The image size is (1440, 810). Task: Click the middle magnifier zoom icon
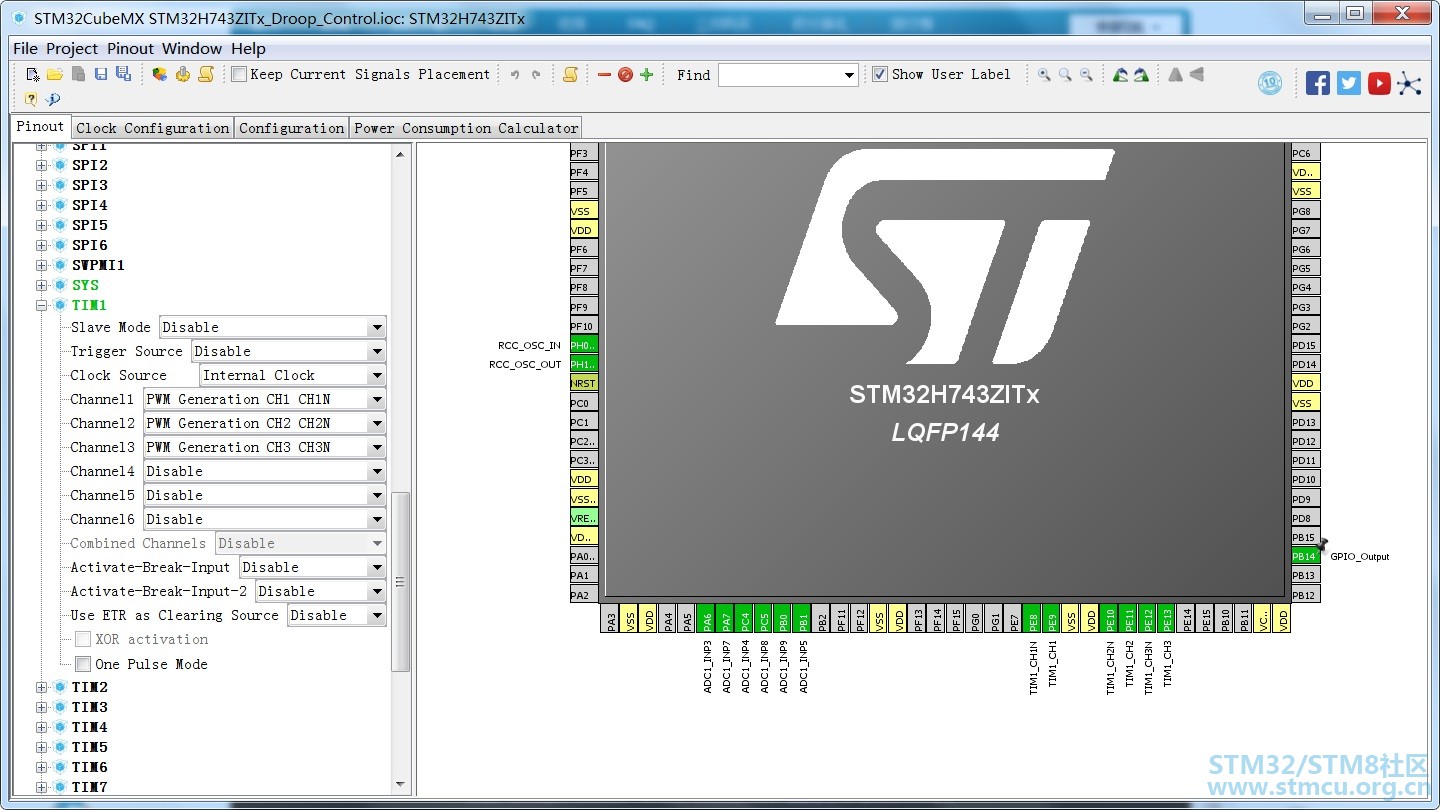[1065, 75]
